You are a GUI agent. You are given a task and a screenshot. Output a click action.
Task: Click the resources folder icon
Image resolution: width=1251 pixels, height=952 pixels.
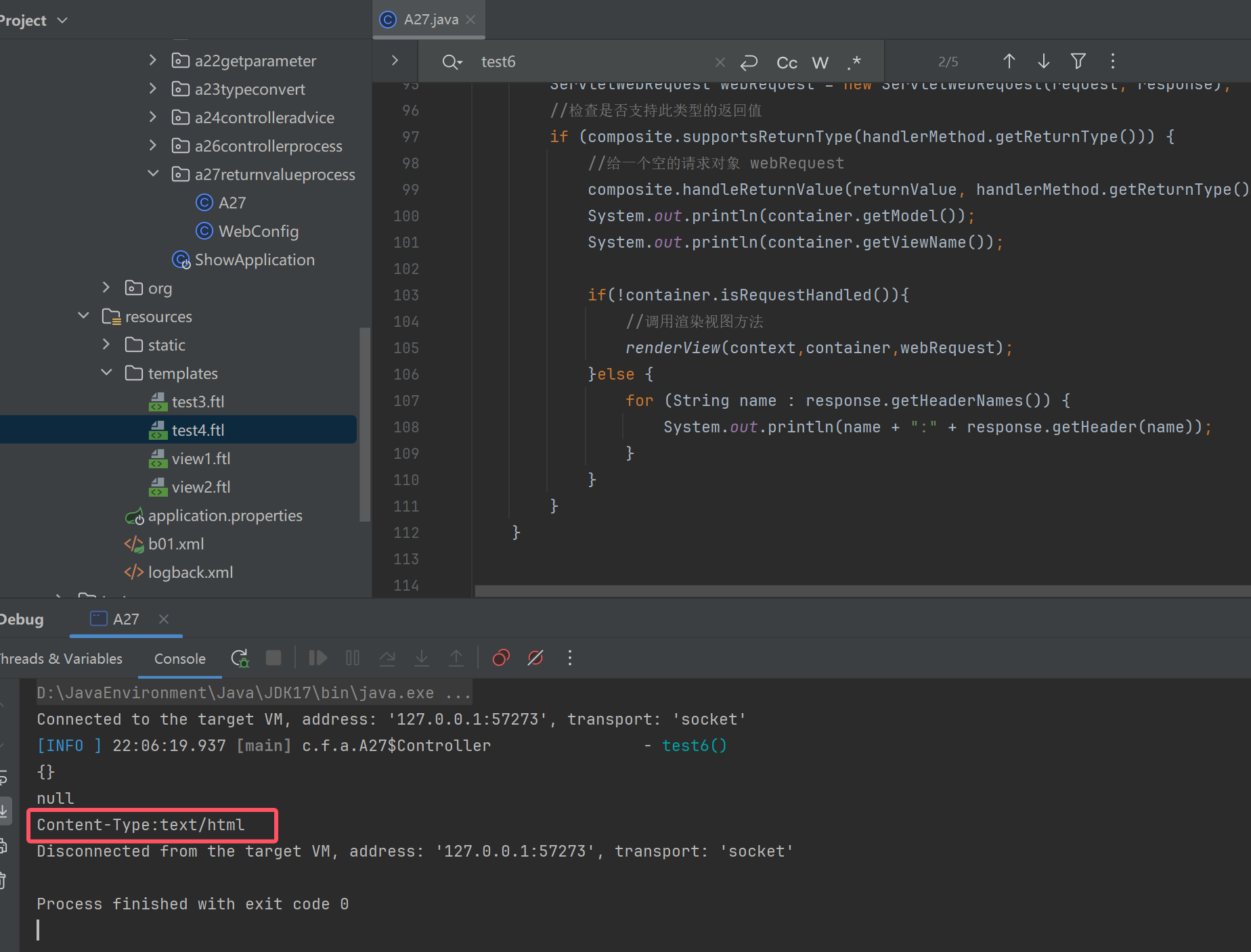pyautogui.click(x=111, y=317)
